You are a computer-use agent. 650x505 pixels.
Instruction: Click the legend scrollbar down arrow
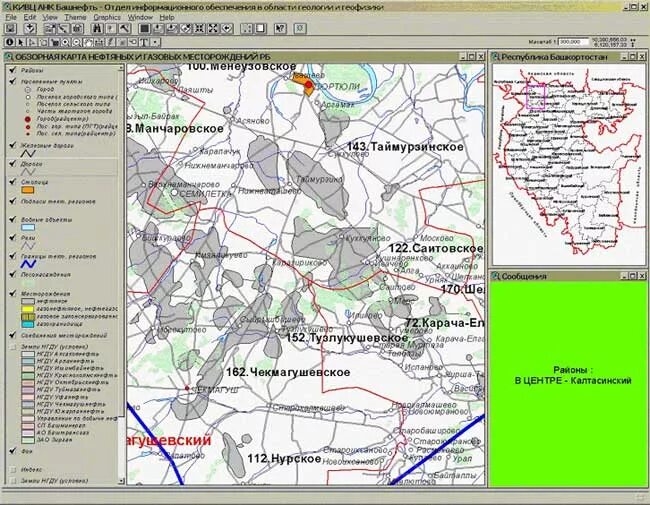point(121,481)
